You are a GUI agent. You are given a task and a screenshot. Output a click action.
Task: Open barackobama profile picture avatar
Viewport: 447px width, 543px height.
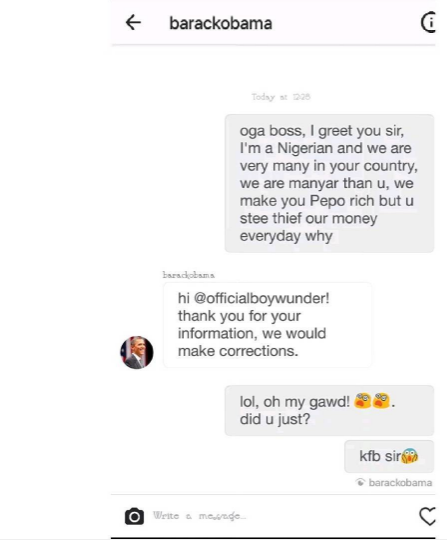click(137, 352)
